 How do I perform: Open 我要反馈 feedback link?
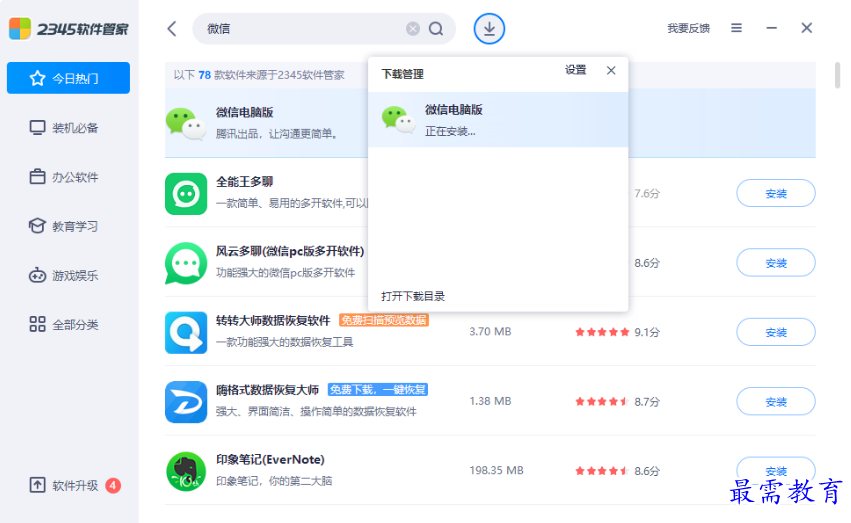click(688, 28)
